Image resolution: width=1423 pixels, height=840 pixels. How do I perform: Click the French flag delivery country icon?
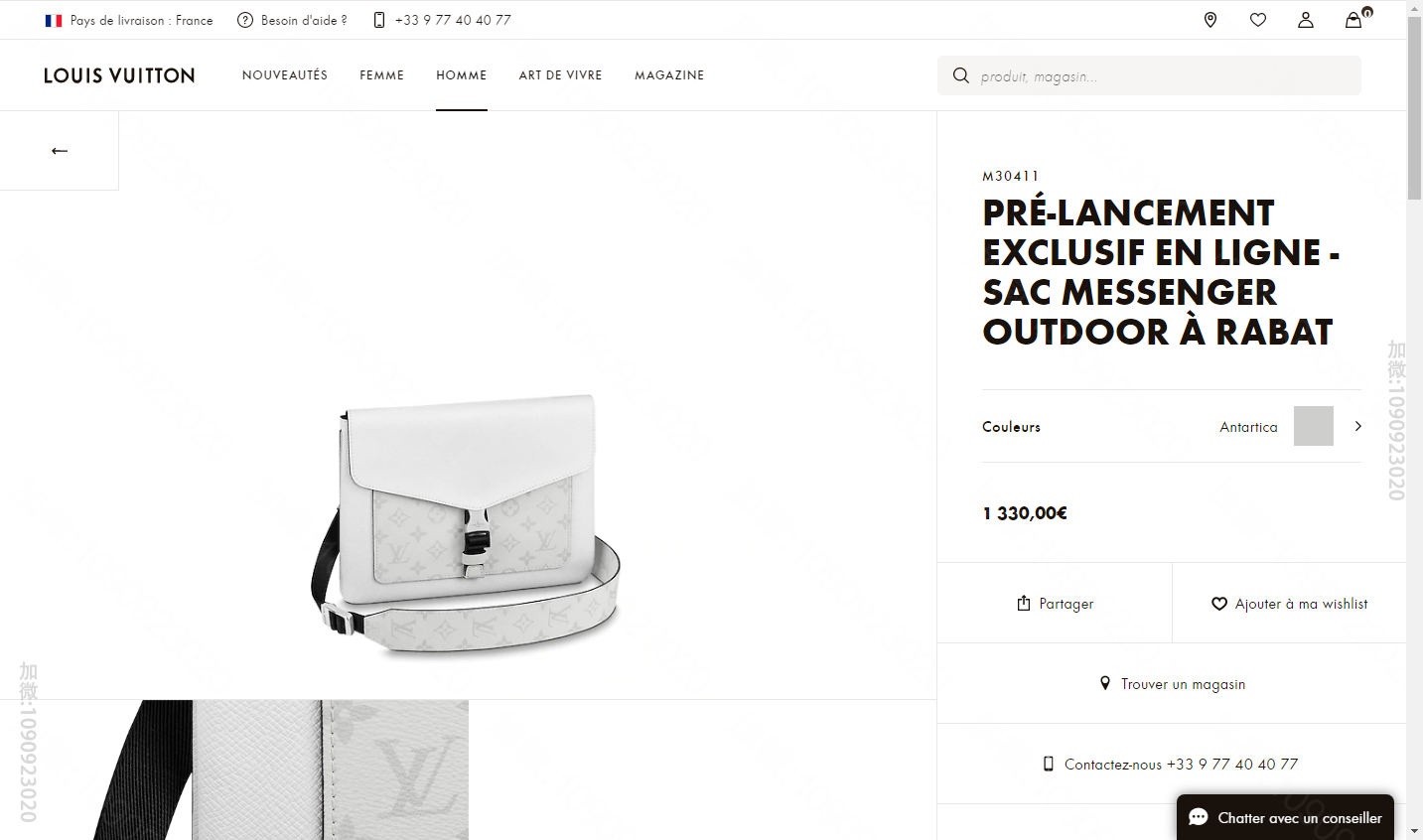click(54, 20)
